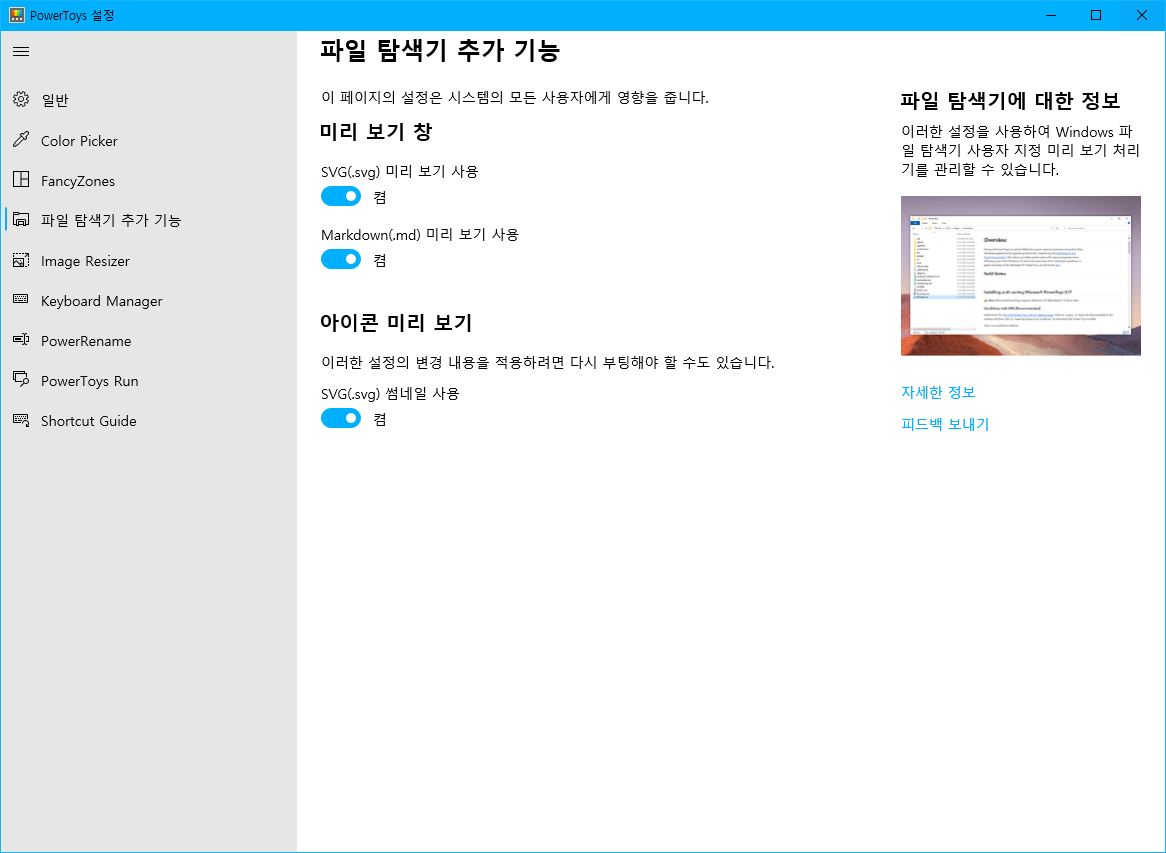This screenshot has width=1166, height=853.
Task: Disable Markdown(.md) 미리 보기 사용 toggle
Action: (x=341, y=260)
